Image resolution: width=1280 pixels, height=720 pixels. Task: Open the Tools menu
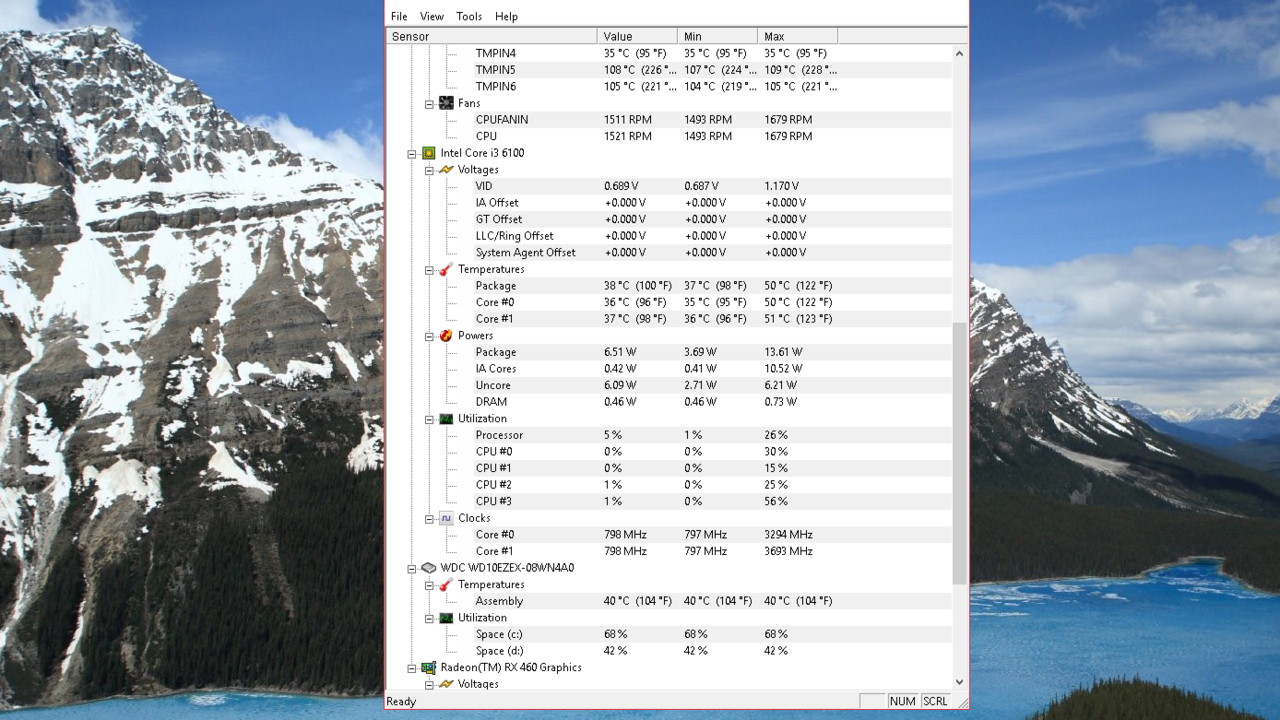(469, 16)
